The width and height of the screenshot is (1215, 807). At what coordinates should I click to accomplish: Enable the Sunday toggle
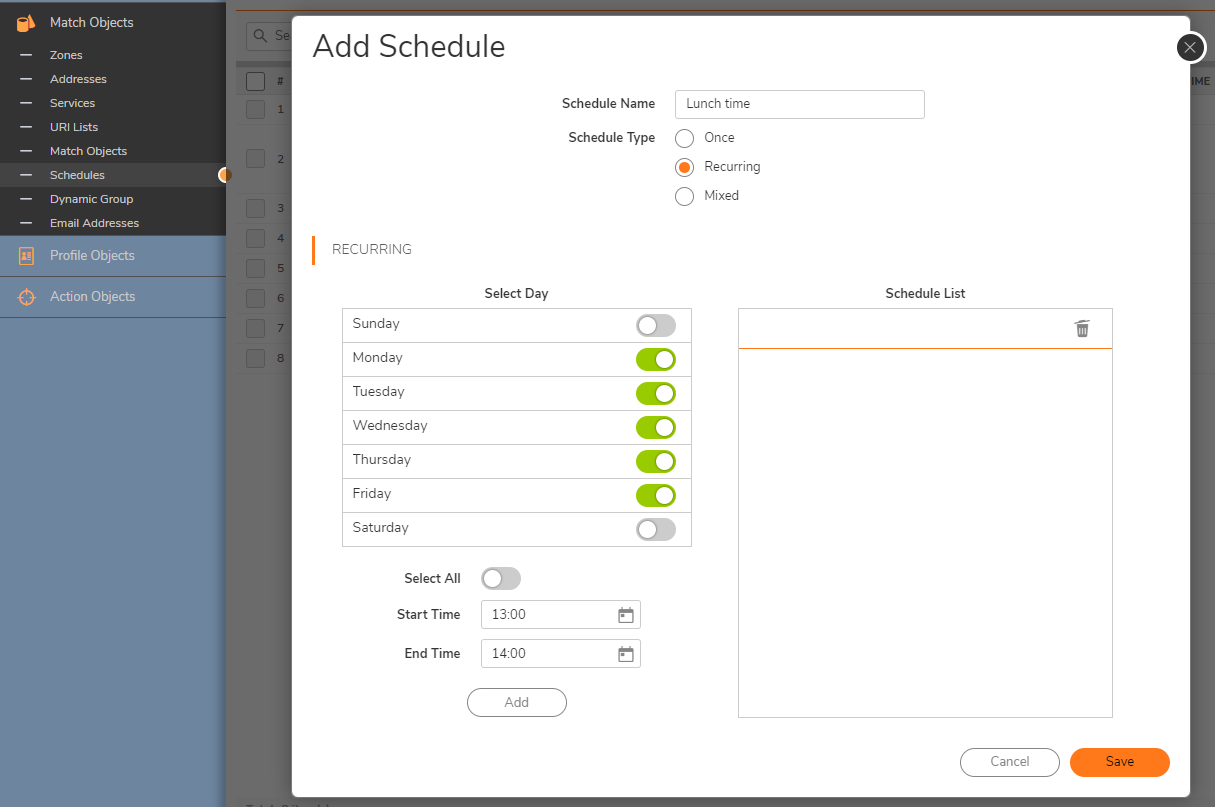click(655, 325)
